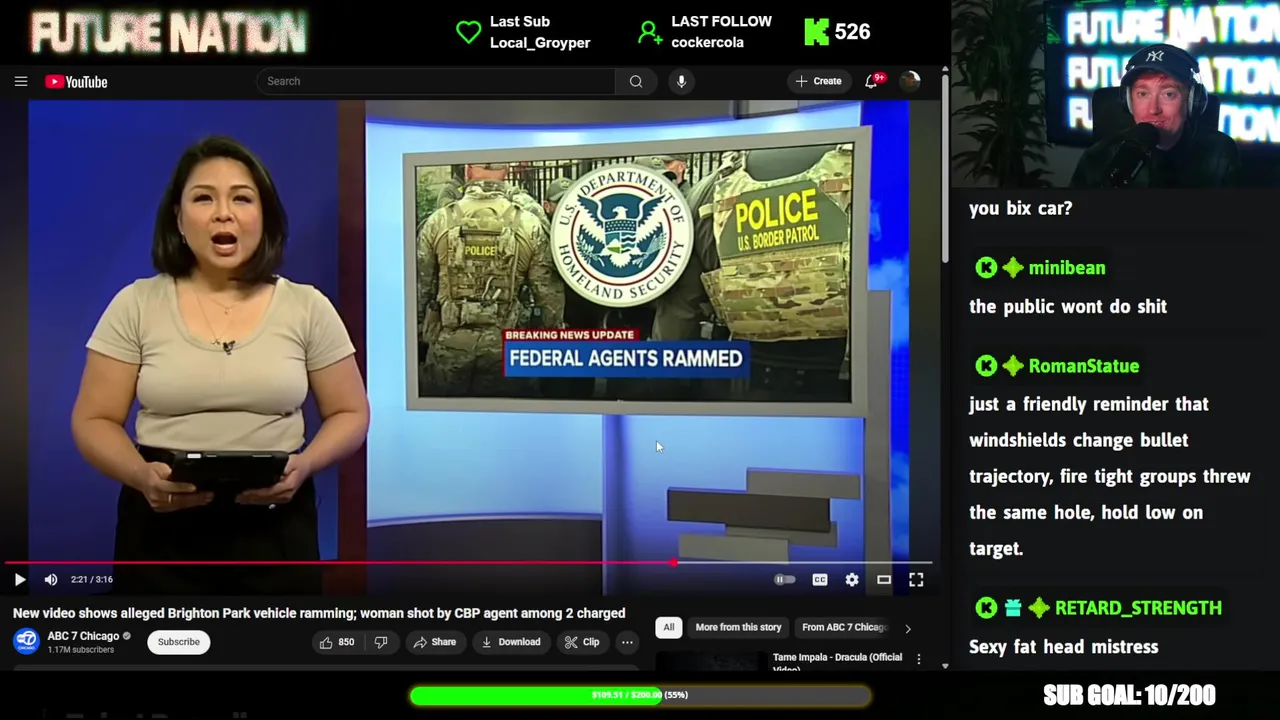Select From ABC 7 Chicago chip
Image resolution: width=1280 pixels, height=720 pixels.
(844, 627)
